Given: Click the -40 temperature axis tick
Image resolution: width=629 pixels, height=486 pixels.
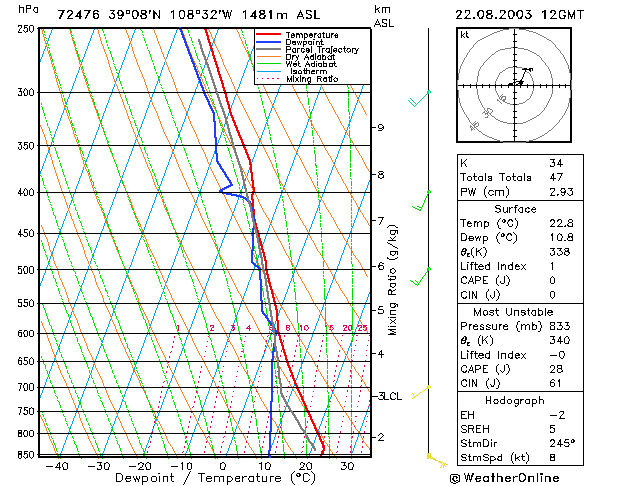Looking at the screenshot, I should 57,466.
